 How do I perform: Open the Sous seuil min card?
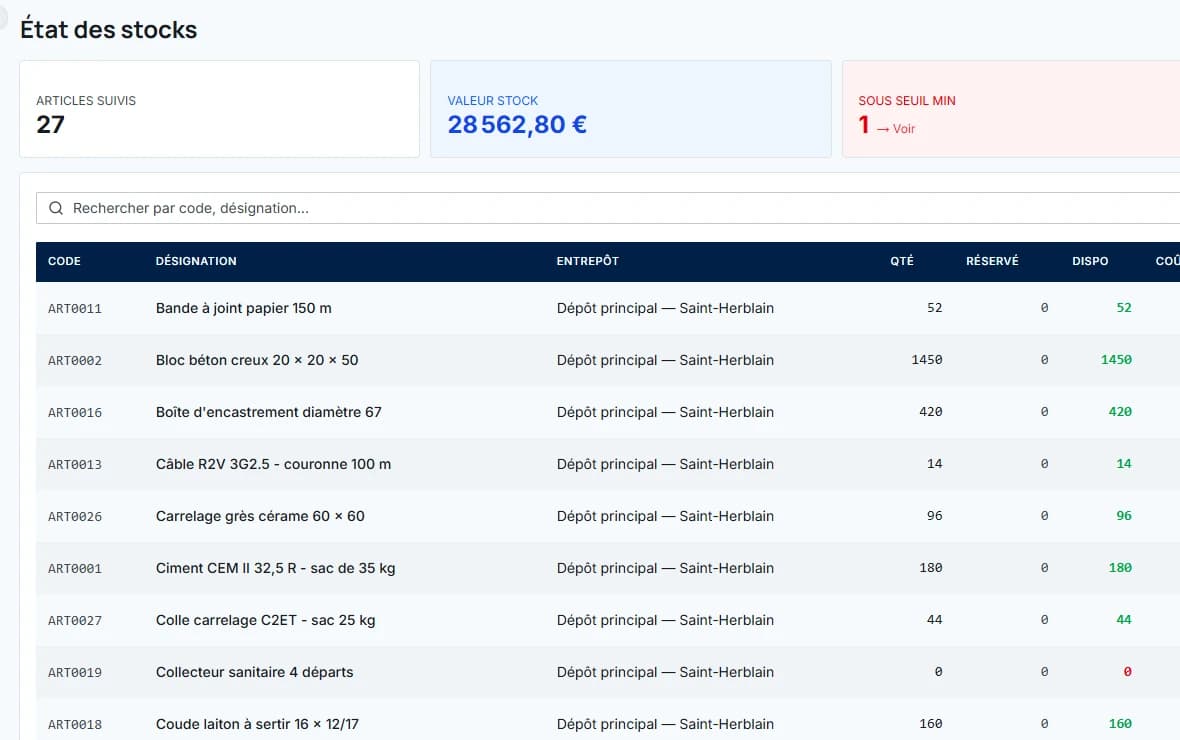pyautogui.click(x=1011, y=109)
